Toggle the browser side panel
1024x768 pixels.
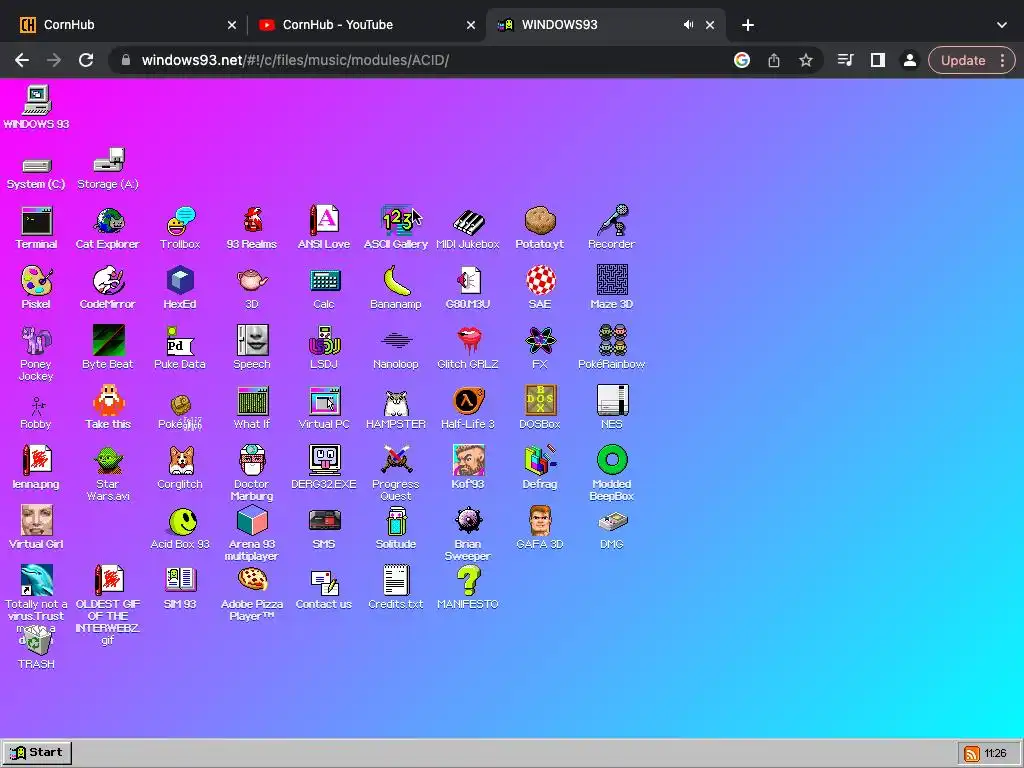878,60
